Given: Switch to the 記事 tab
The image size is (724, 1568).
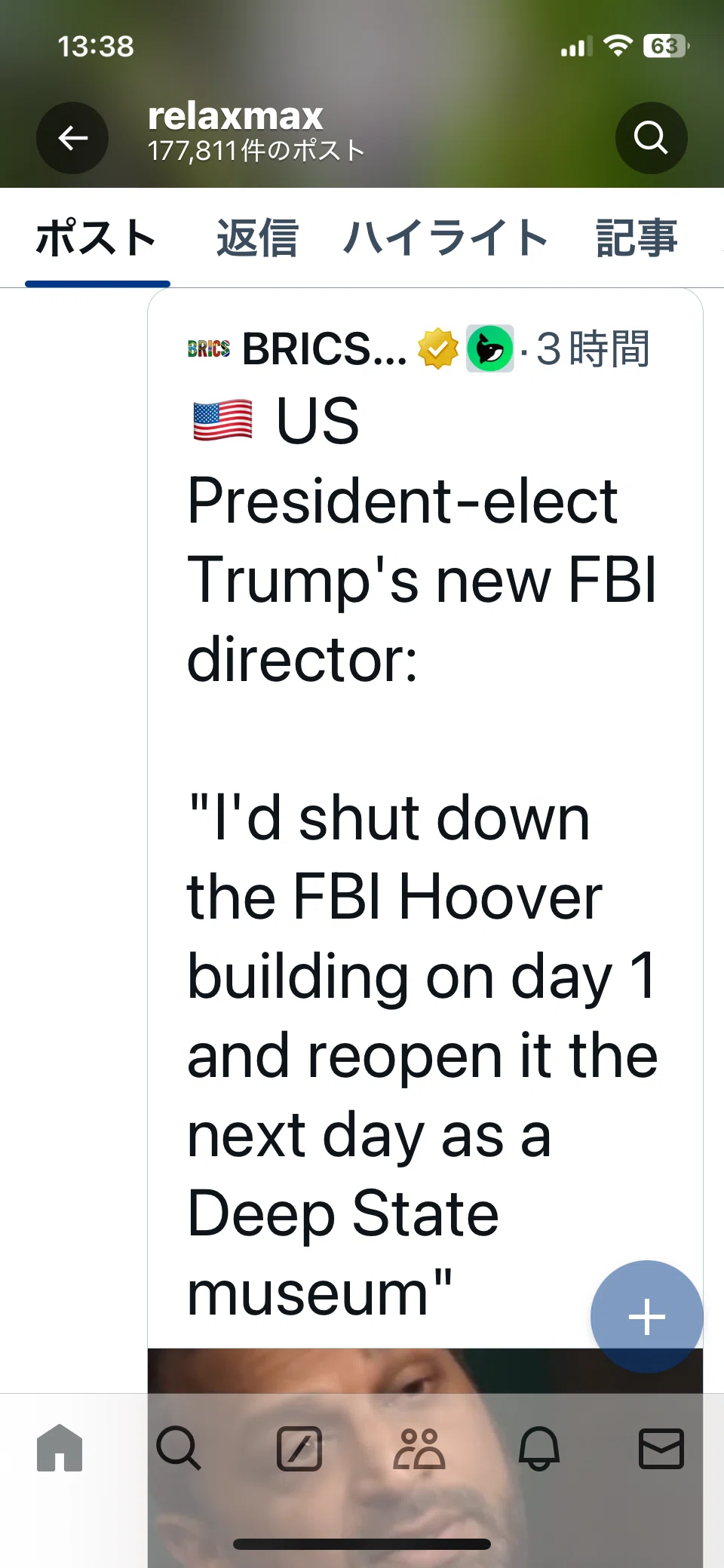Looking at the screenshot, I should coord(637,238).
